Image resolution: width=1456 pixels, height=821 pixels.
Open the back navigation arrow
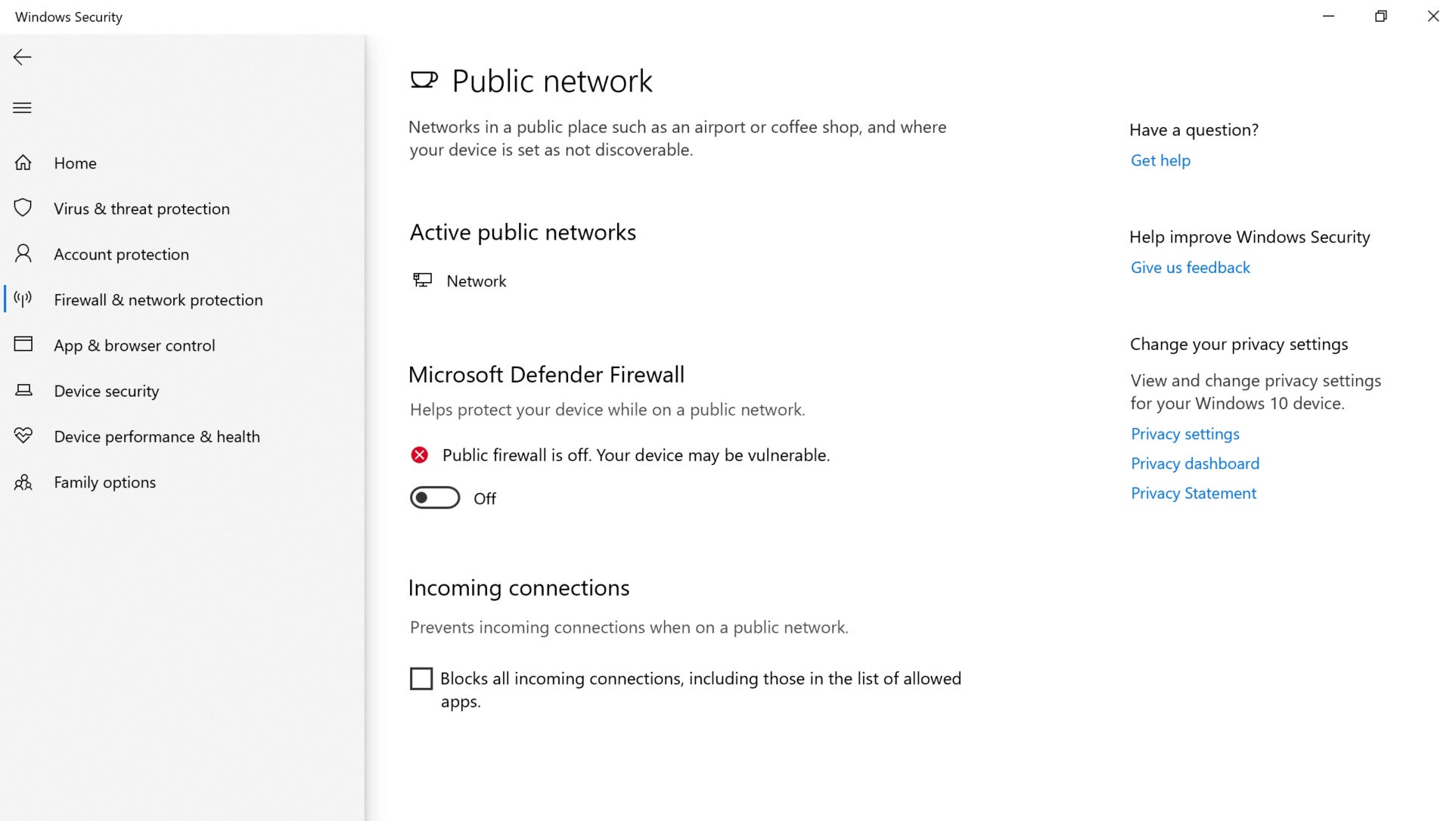coord(22,57)
